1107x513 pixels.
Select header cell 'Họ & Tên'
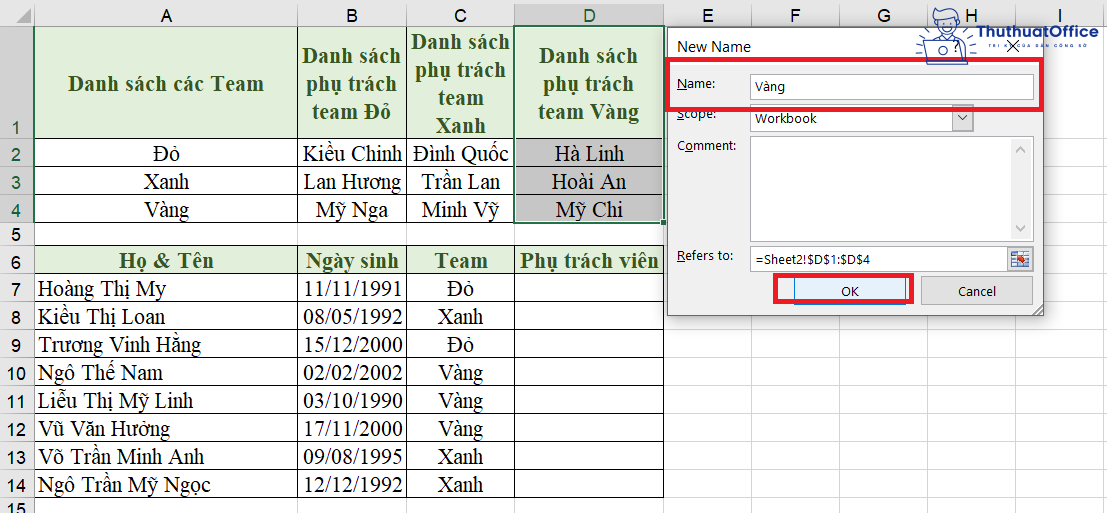[166, 260]
